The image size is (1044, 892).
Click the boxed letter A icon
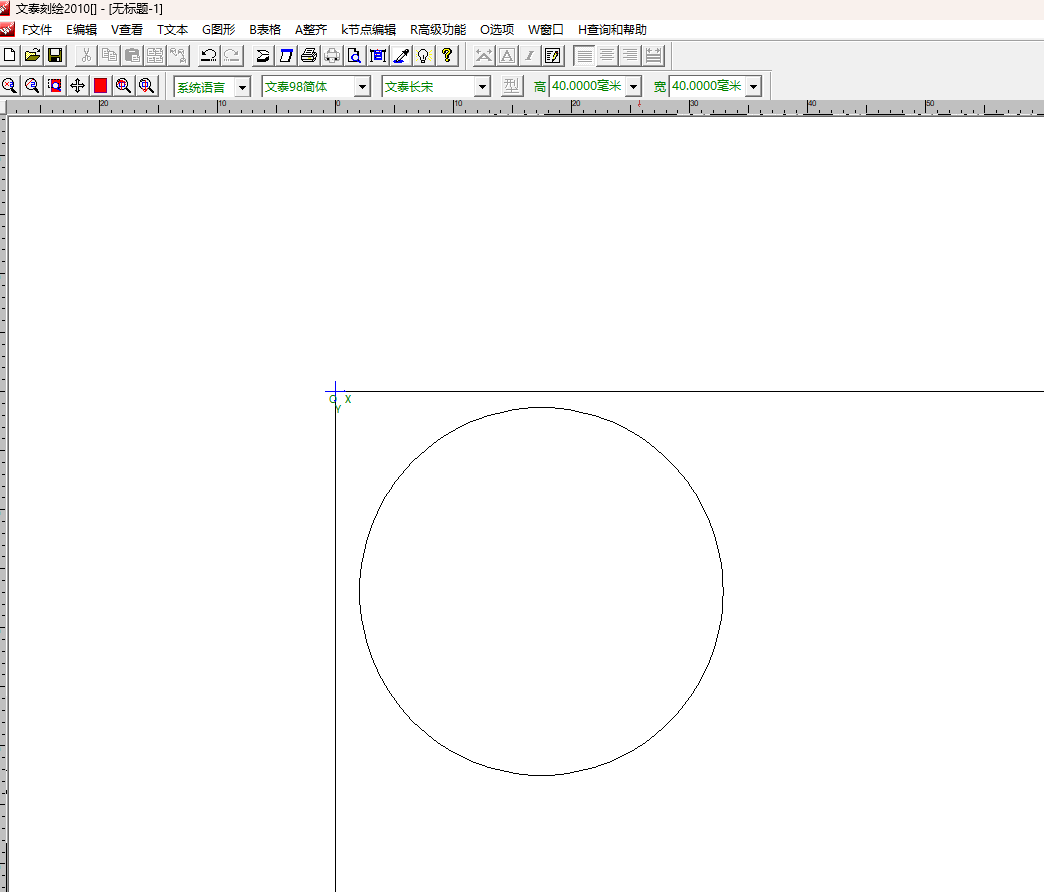pyautogui.click(x=507, y=55)
